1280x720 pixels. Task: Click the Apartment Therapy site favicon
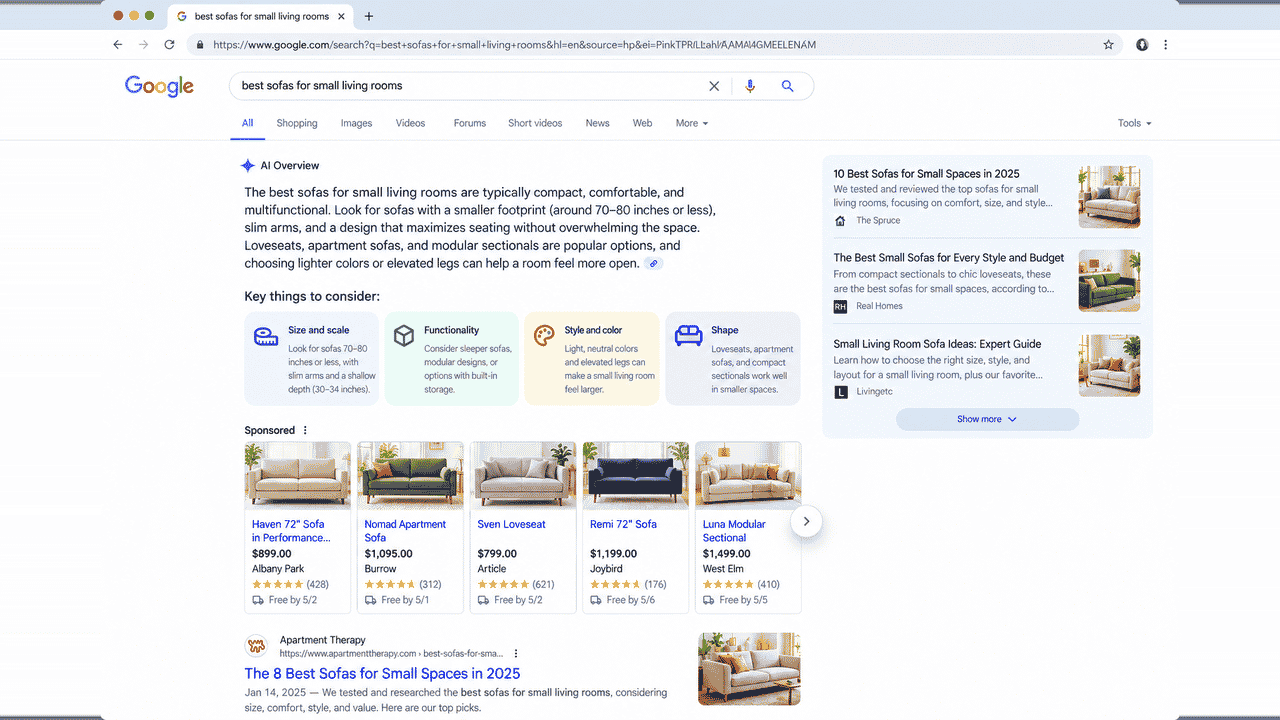pyautogui.click(x=257, y=646)
